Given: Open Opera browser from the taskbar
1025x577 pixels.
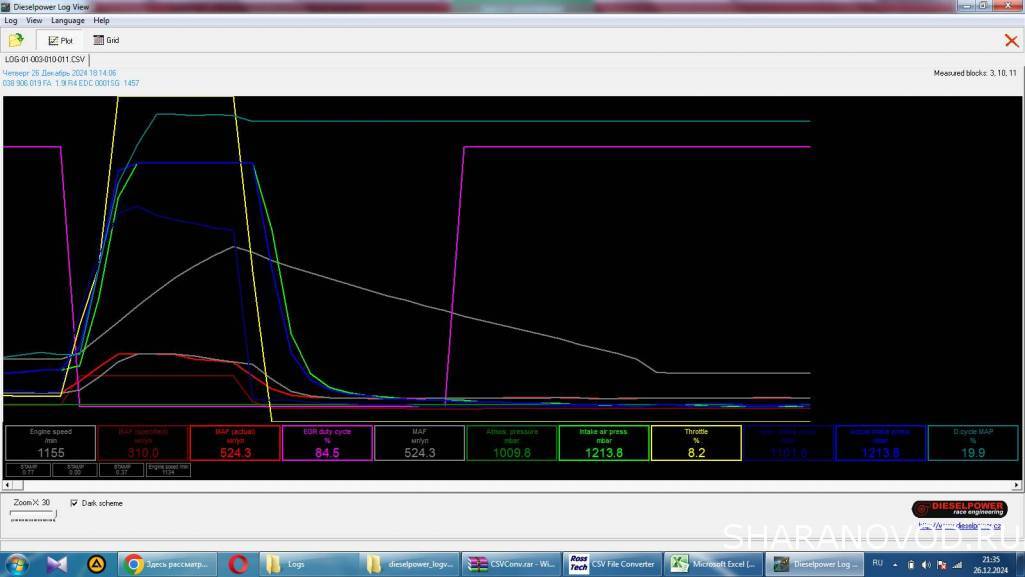Looking at the screenshot, I should pyautogui.click(x=238, y=564).
